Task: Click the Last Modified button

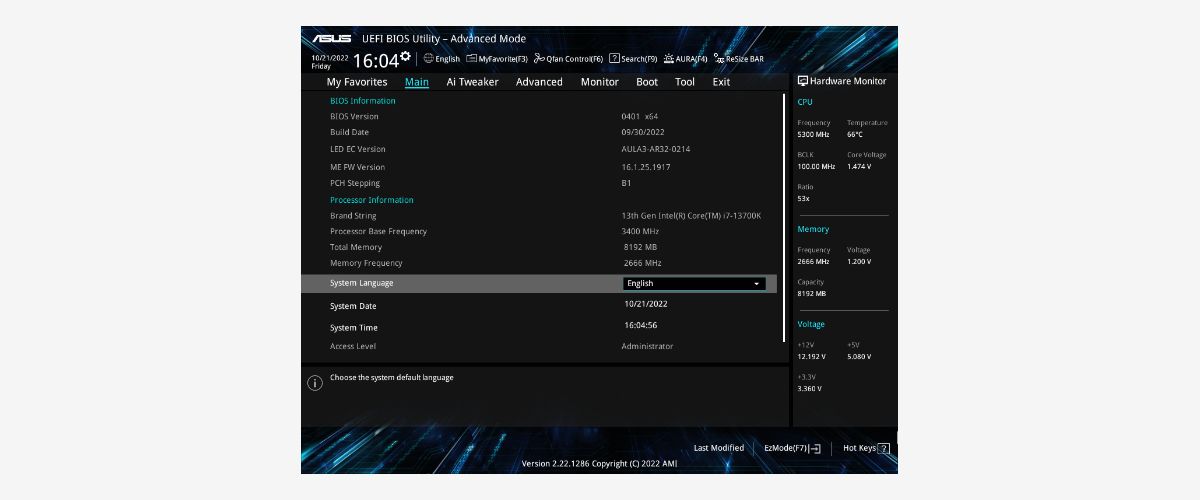Action: pyautogui.click(x=719, y=448)
